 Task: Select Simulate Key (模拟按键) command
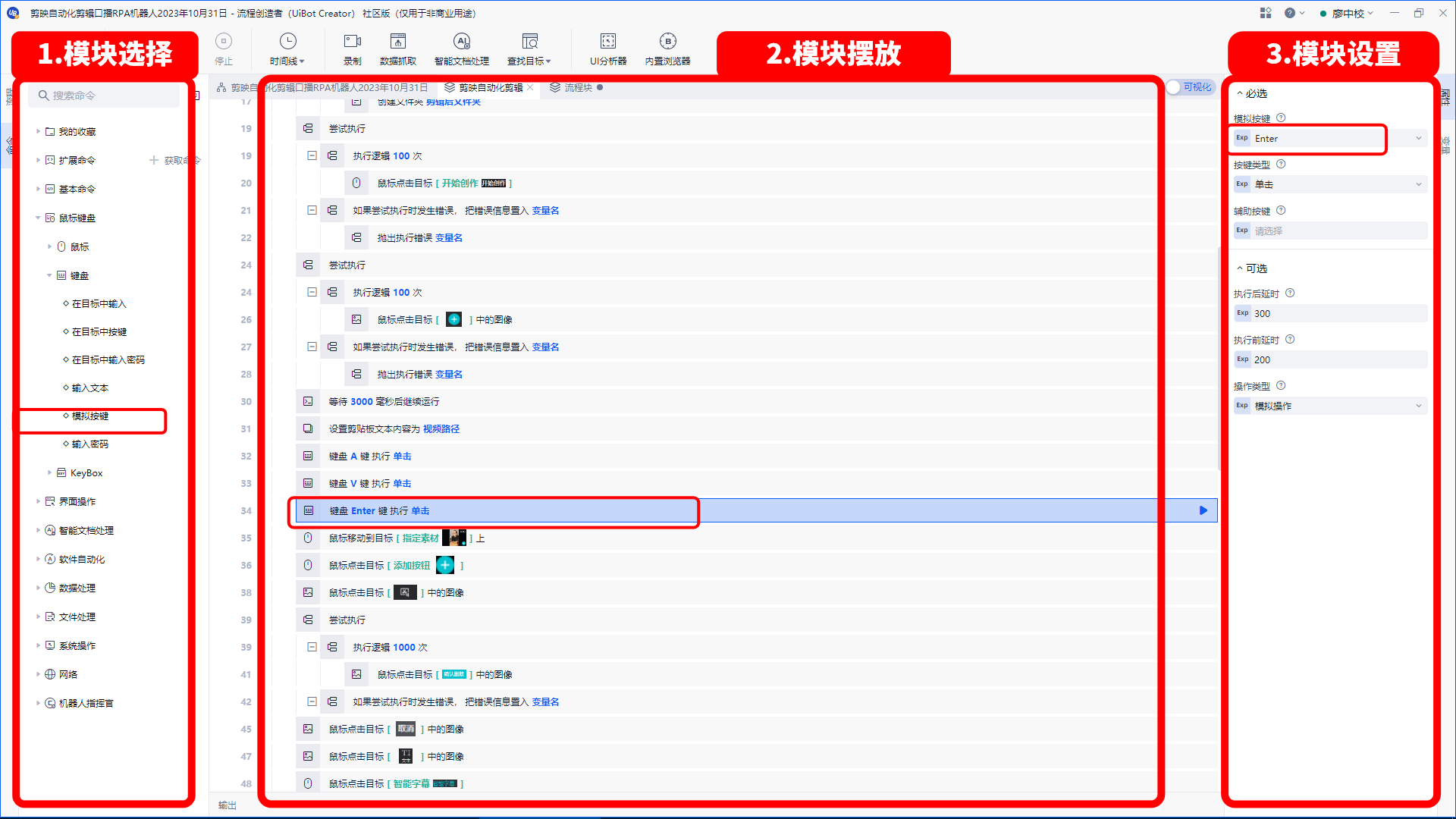(89, 416)
